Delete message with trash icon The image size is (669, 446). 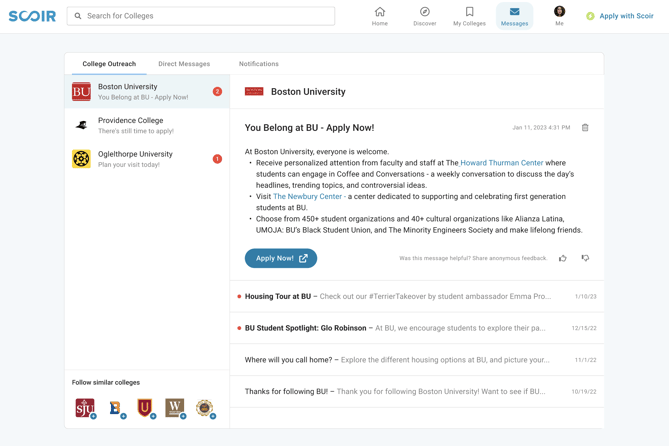tap(585, 128)
